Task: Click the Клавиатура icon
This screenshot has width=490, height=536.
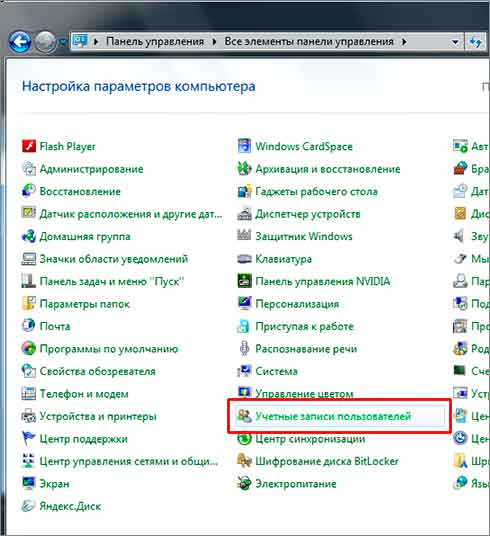Action: [x=244, y=258]
